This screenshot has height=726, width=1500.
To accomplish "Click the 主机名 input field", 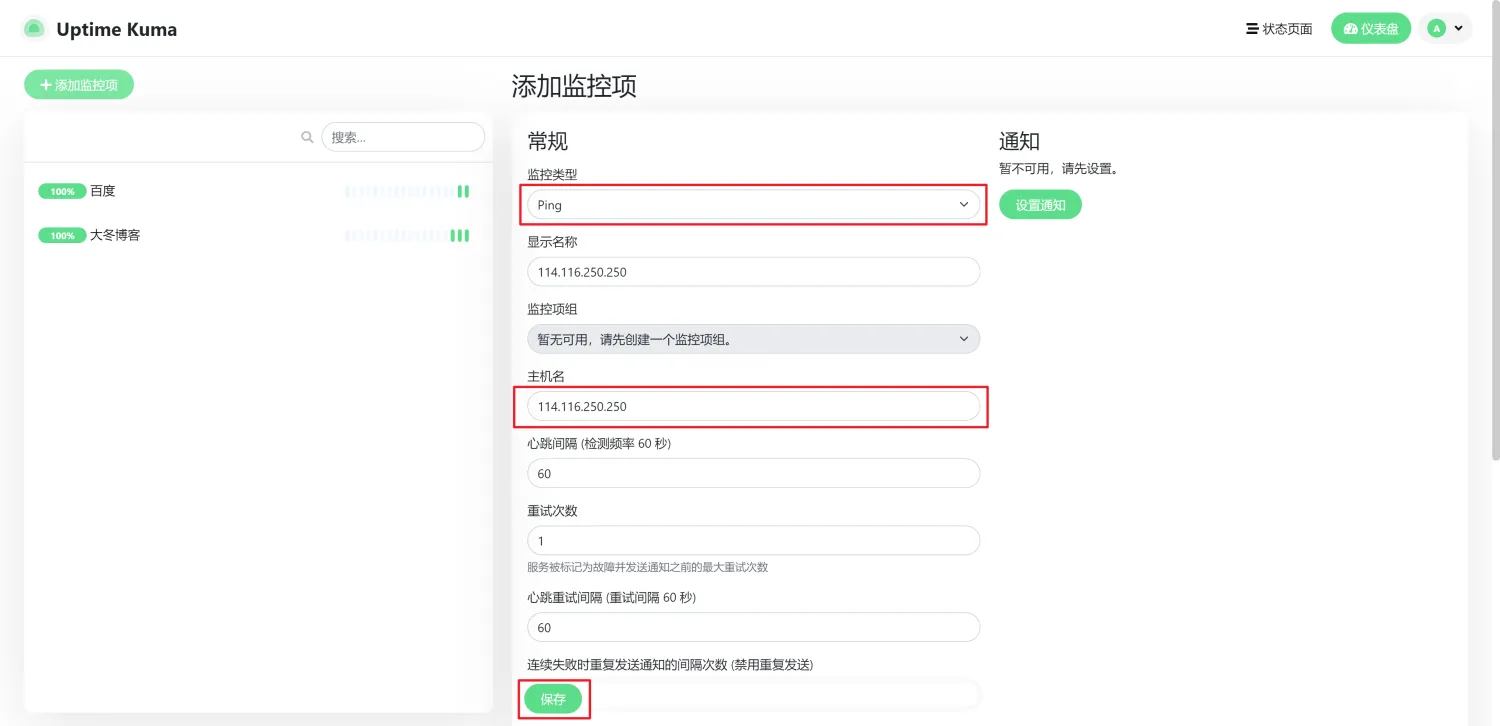I will click(x=753, y=406).
